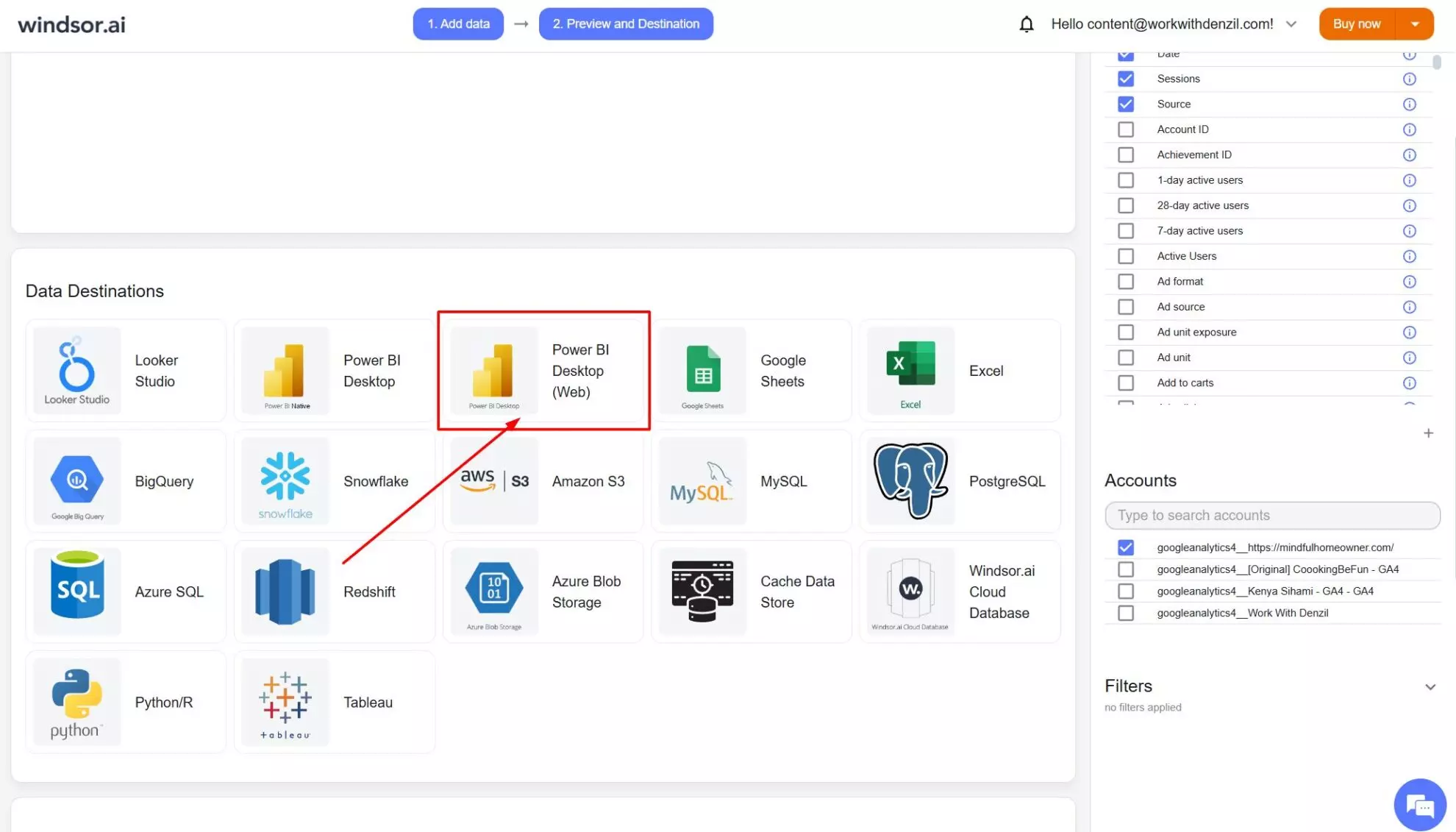
Task: Click the Snowflake label text
Action: click(x=376, y=481)
